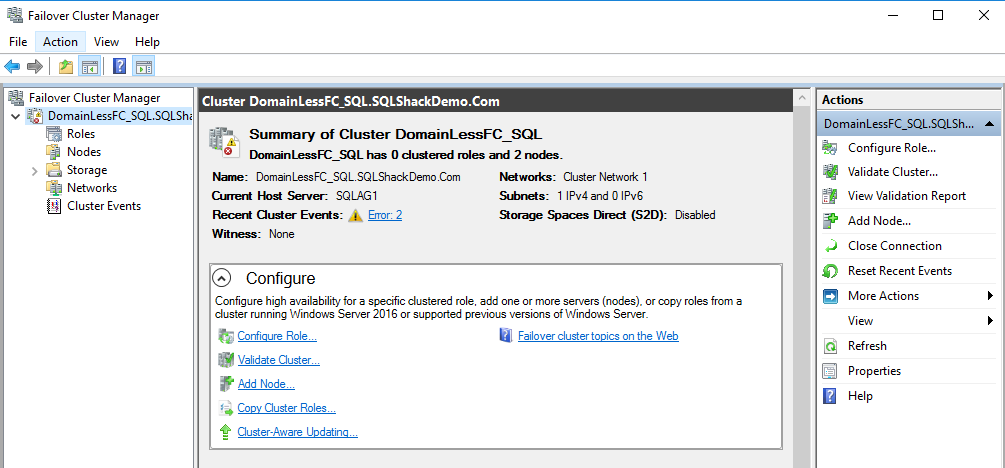The image size is (1005, 468).
Task: Click the Add Node icon in center pane
Action: pos(226,383)
